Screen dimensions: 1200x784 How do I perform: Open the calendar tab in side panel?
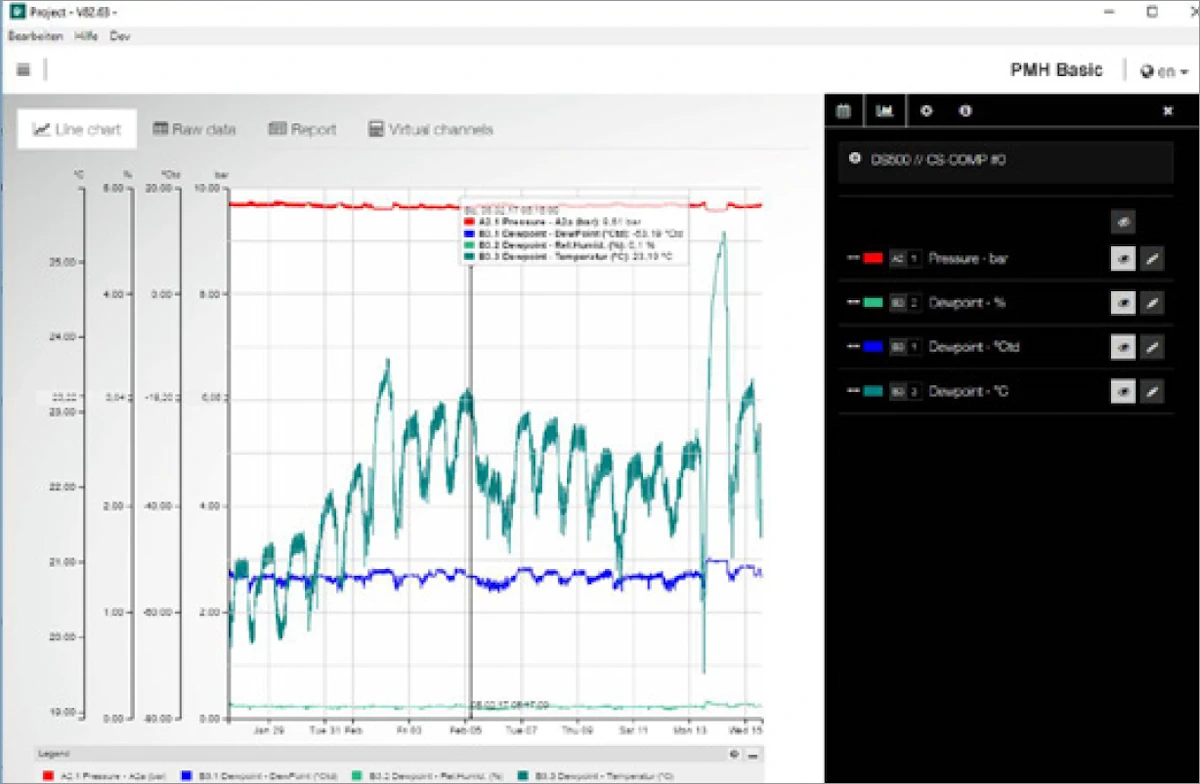(x=843, y=111)
